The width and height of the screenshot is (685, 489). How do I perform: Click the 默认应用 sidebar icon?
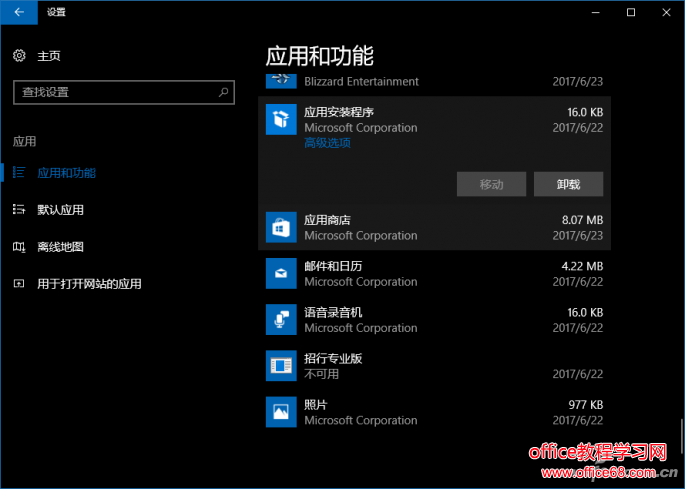click(19, 209)
